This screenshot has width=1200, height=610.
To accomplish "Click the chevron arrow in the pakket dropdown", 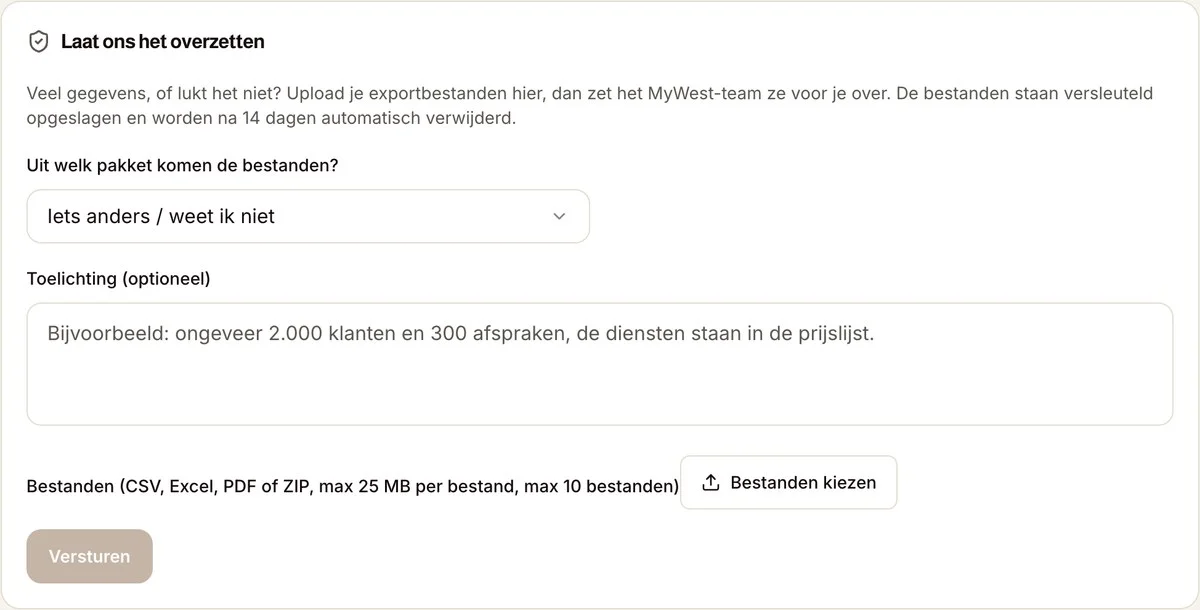I will coord(559,216).
